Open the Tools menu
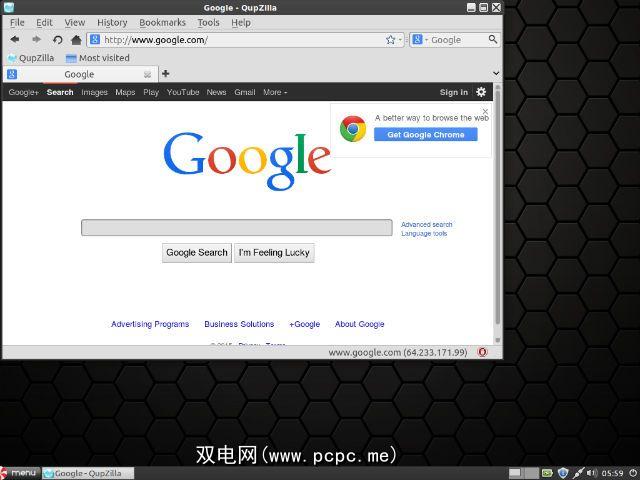Viewport: 640px width, 480px height. [x=209, y=23]
